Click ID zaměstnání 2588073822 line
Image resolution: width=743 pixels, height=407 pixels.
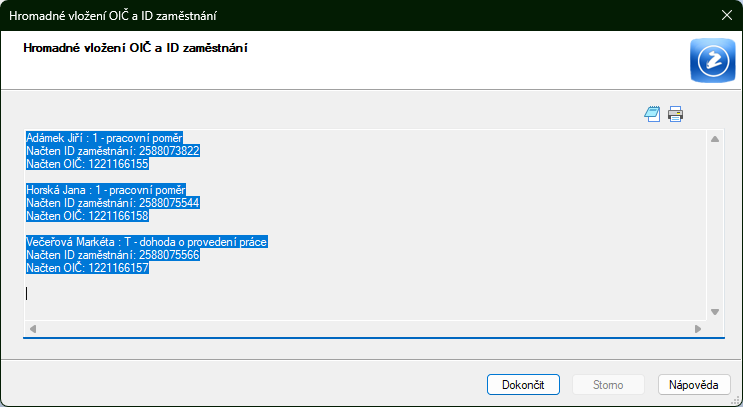click(113, 150)
